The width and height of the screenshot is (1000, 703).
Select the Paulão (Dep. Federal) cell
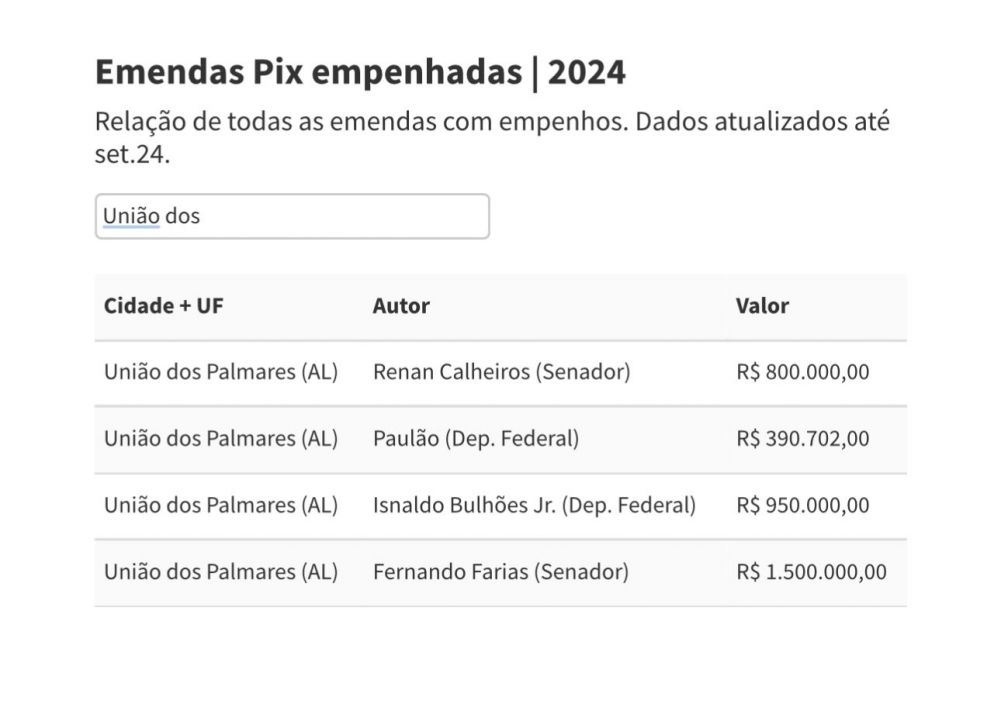pos(476,438)
